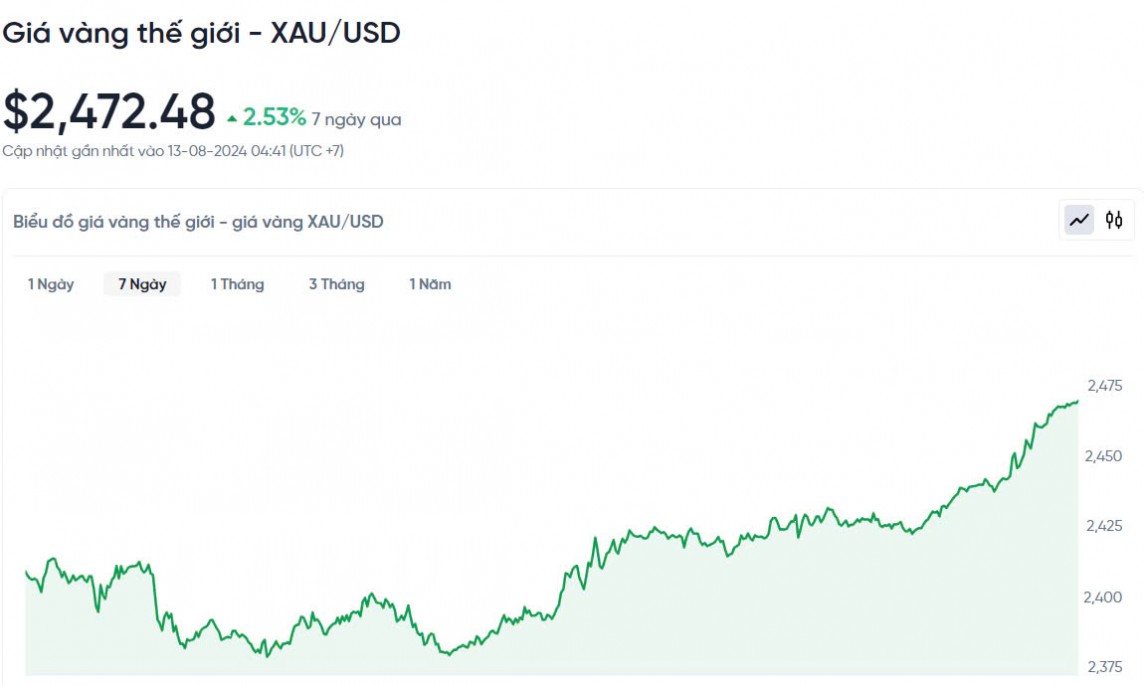Show the 3 Tháng chart range
This screenshot has width=1144, height=685.
(336, 284)
